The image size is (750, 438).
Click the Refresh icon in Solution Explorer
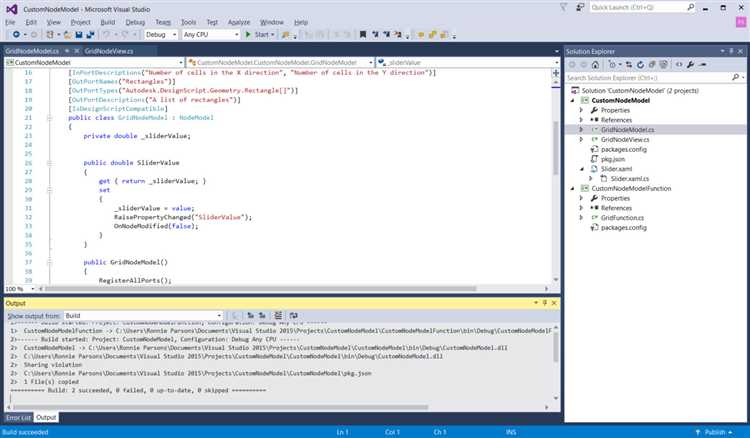(640, 65)
